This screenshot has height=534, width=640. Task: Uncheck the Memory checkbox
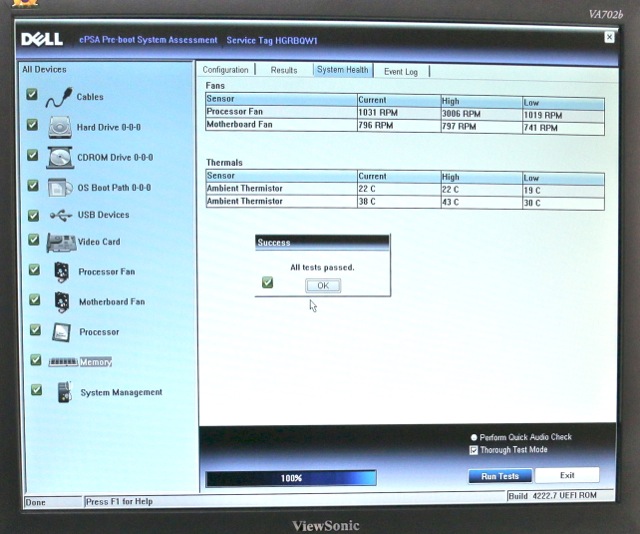[x=36, y=360]
